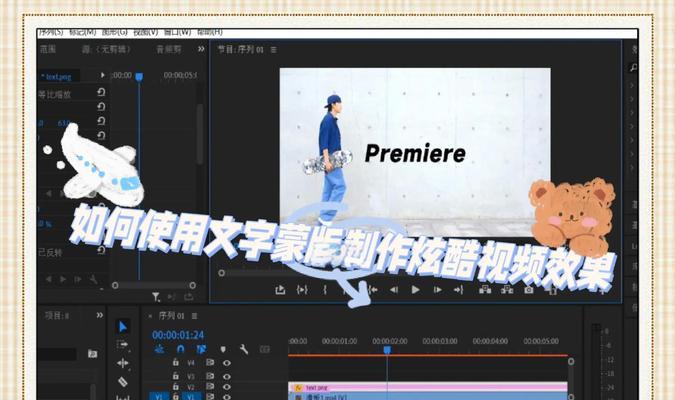
Task: Toggle V2 track output eye
Action: [x=226, y=387]
